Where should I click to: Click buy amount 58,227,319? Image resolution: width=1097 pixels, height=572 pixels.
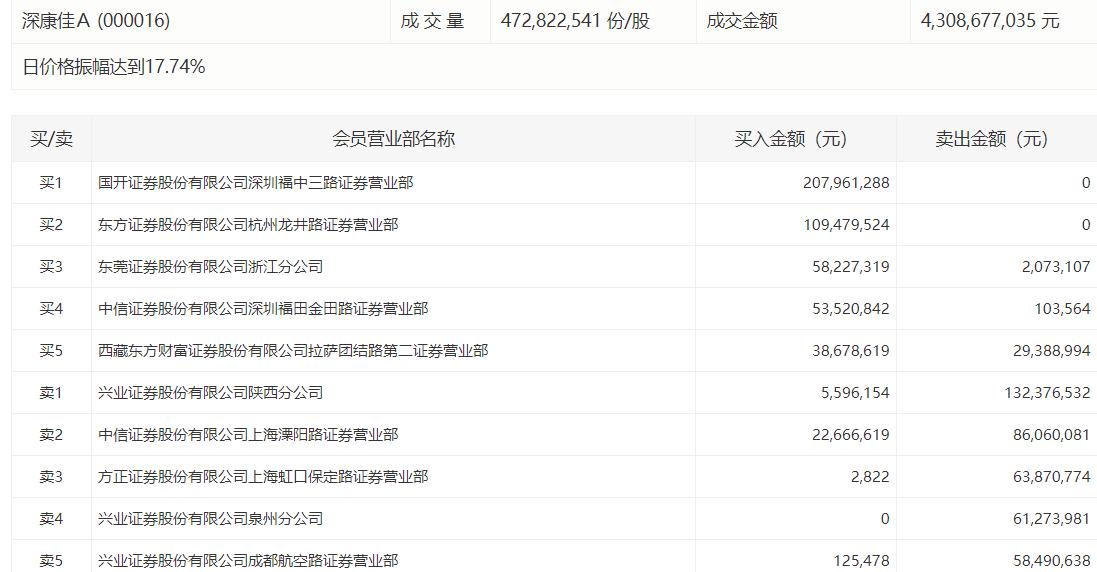point(851,267)
